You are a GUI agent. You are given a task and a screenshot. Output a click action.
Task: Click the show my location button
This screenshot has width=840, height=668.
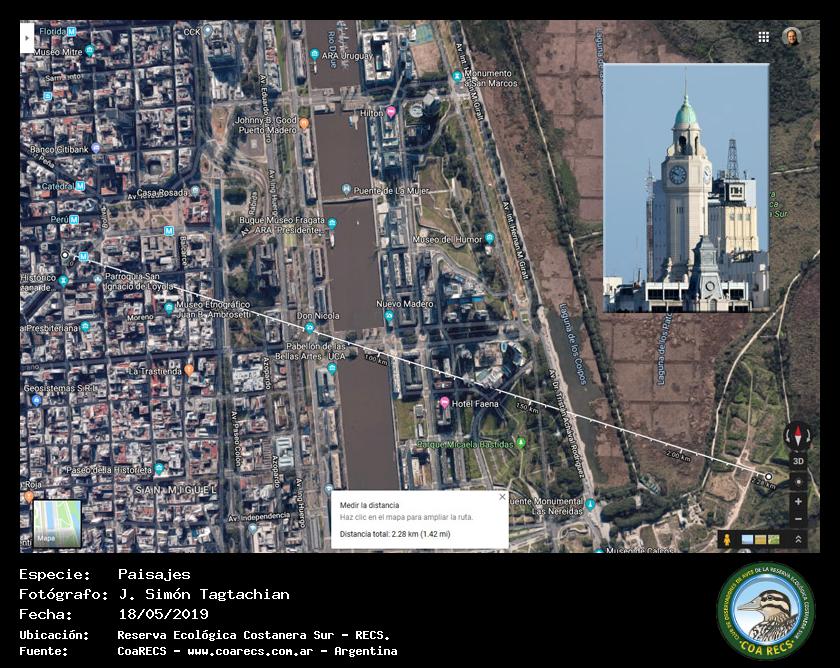(x=798, y=481)
